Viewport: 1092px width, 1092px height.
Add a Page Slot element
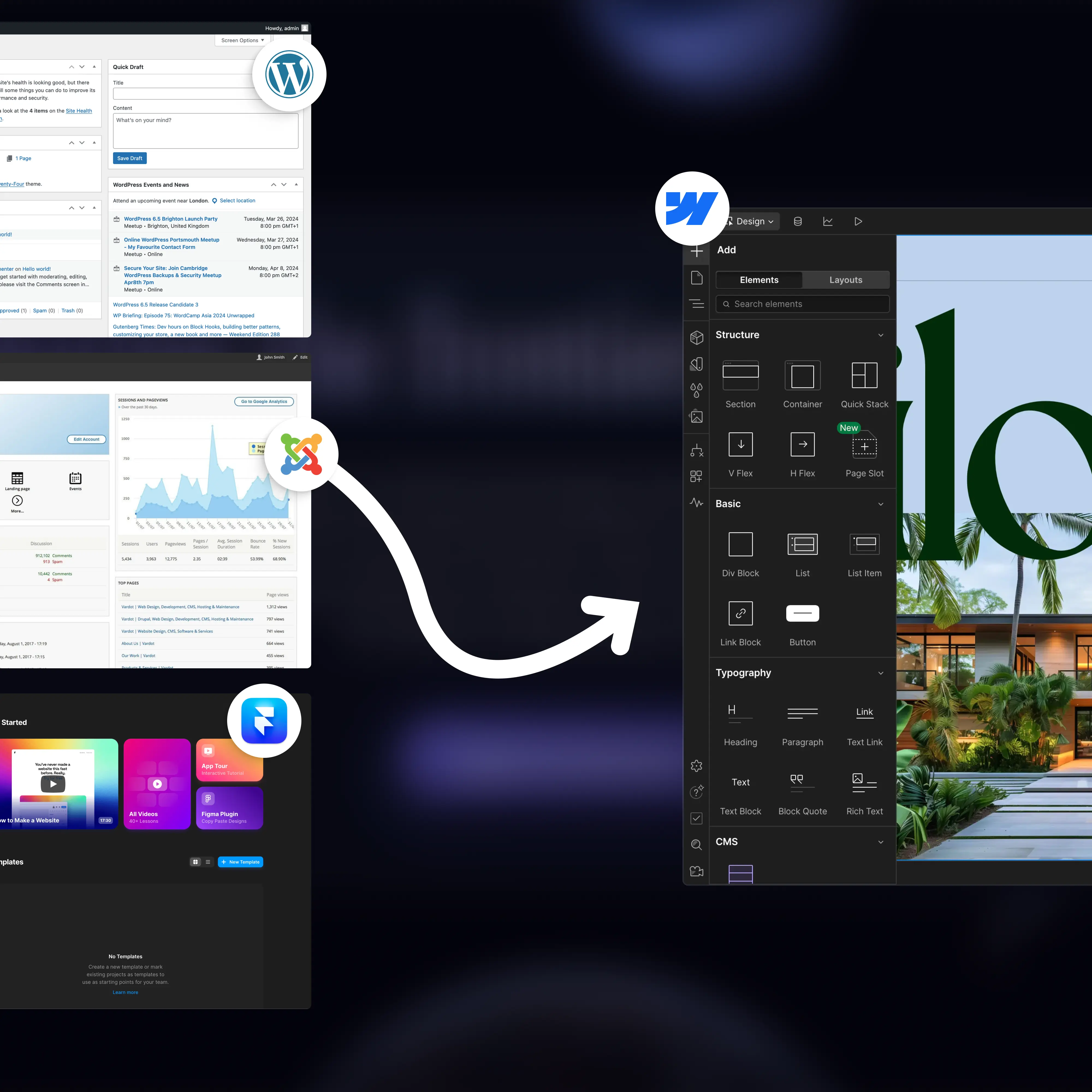pyautogui.click(x=864, y=455)
